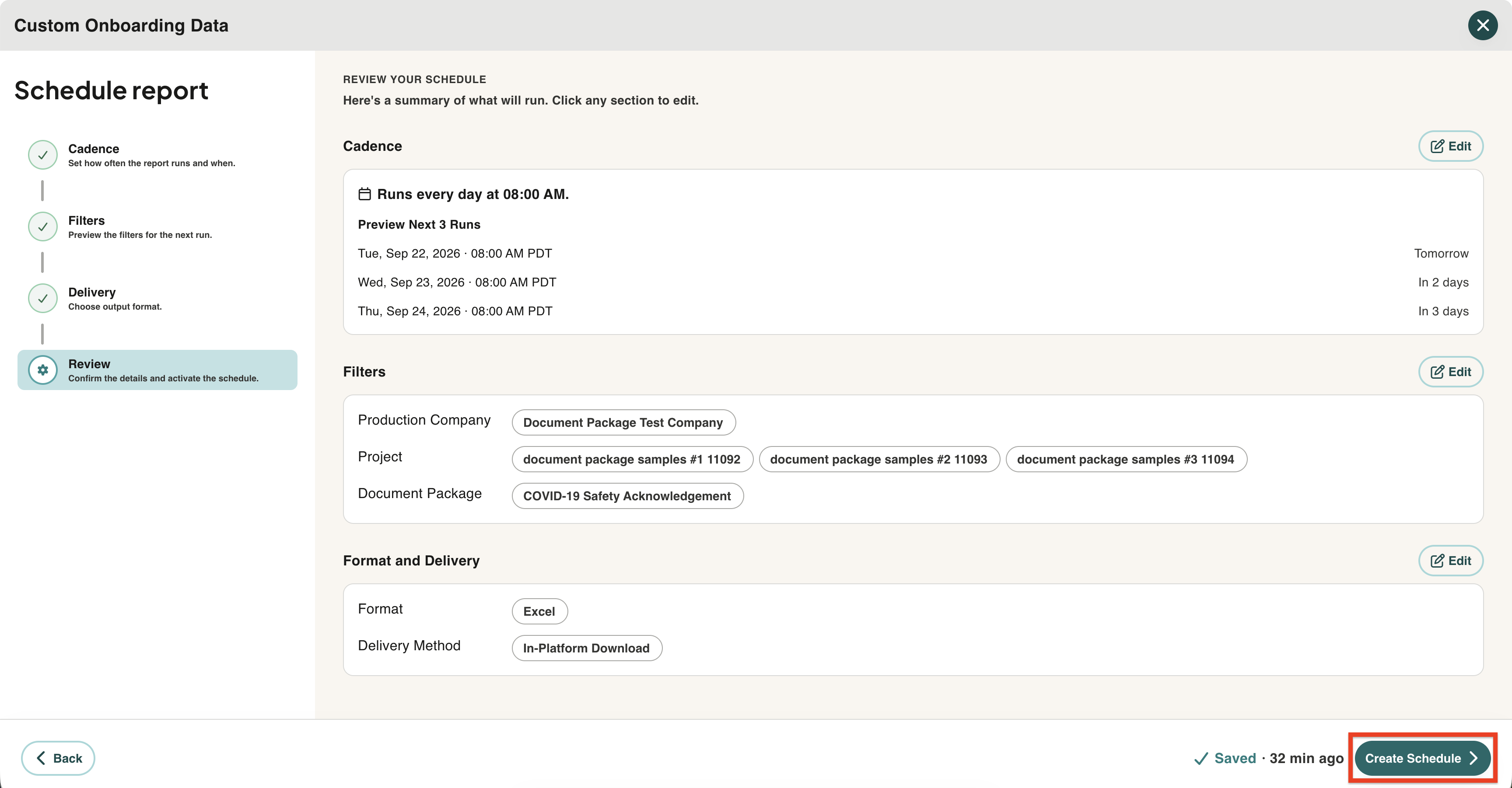Go back with the Back button
The height and width of the screenshot is (788, 1512).
pyautogui.click(x=58, y=758)
